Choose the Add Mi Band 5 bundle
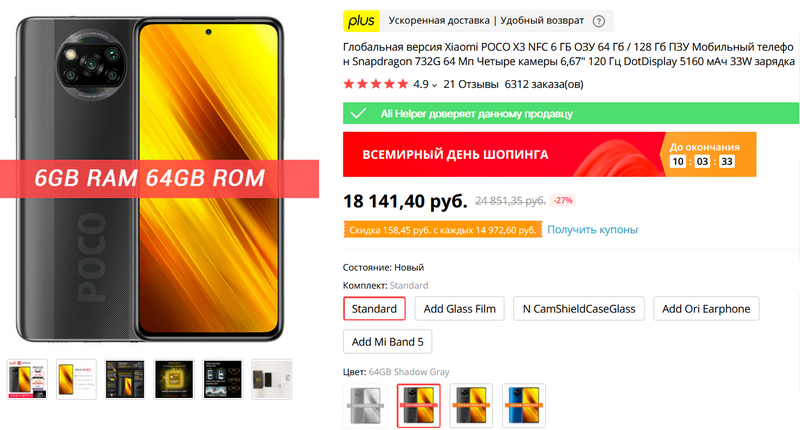 [x=387, y=342]
